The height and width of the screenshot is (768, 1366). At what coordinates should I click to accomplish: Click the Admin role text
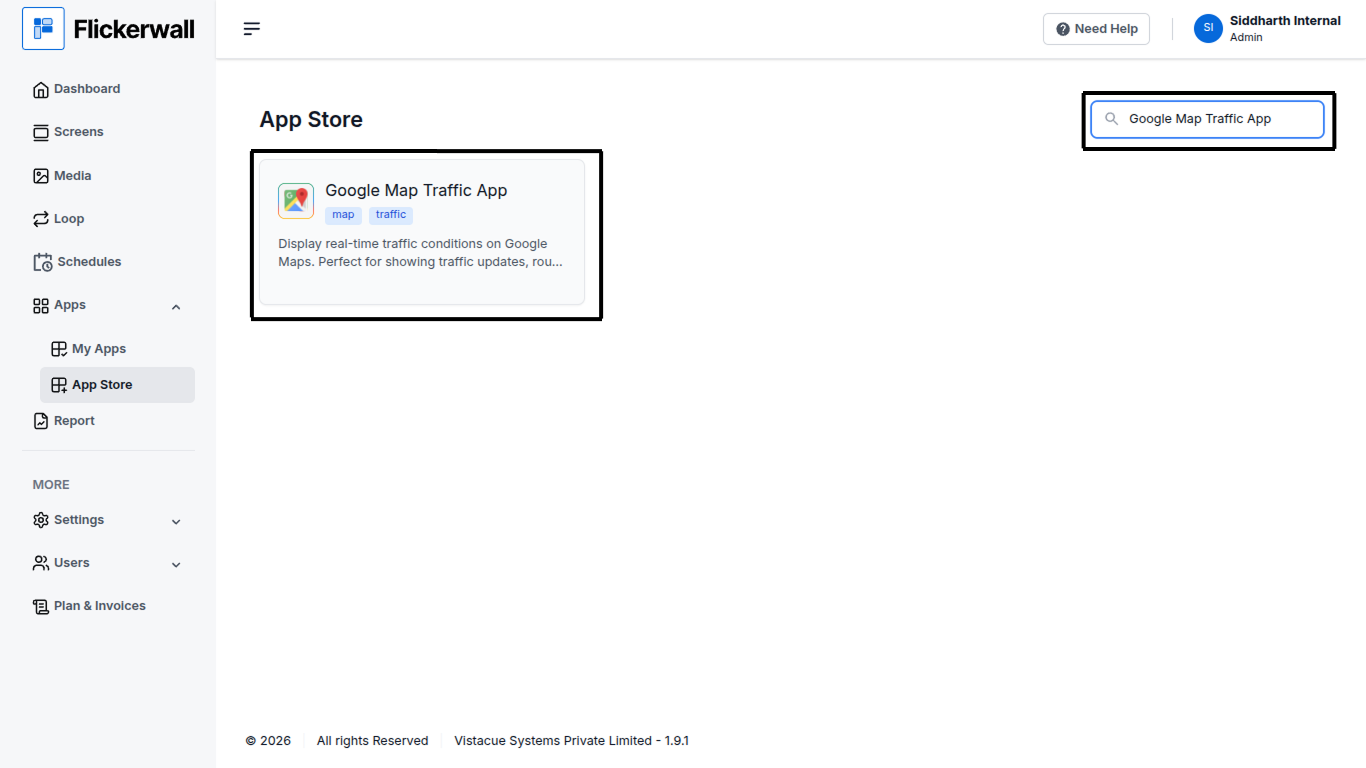pyautogui.click(x=1246, y=38)
